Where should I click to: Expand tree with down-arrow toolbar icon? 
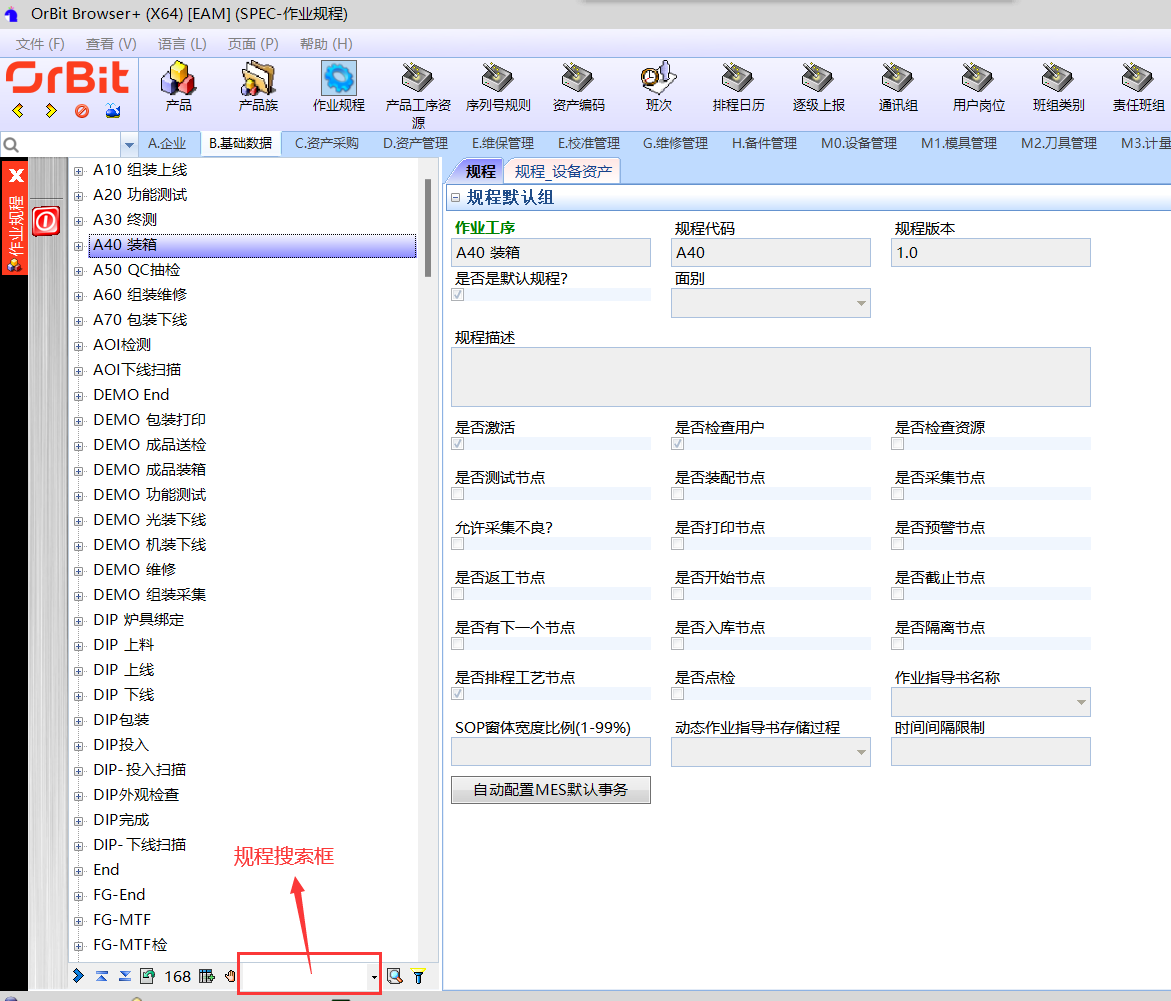125,976
